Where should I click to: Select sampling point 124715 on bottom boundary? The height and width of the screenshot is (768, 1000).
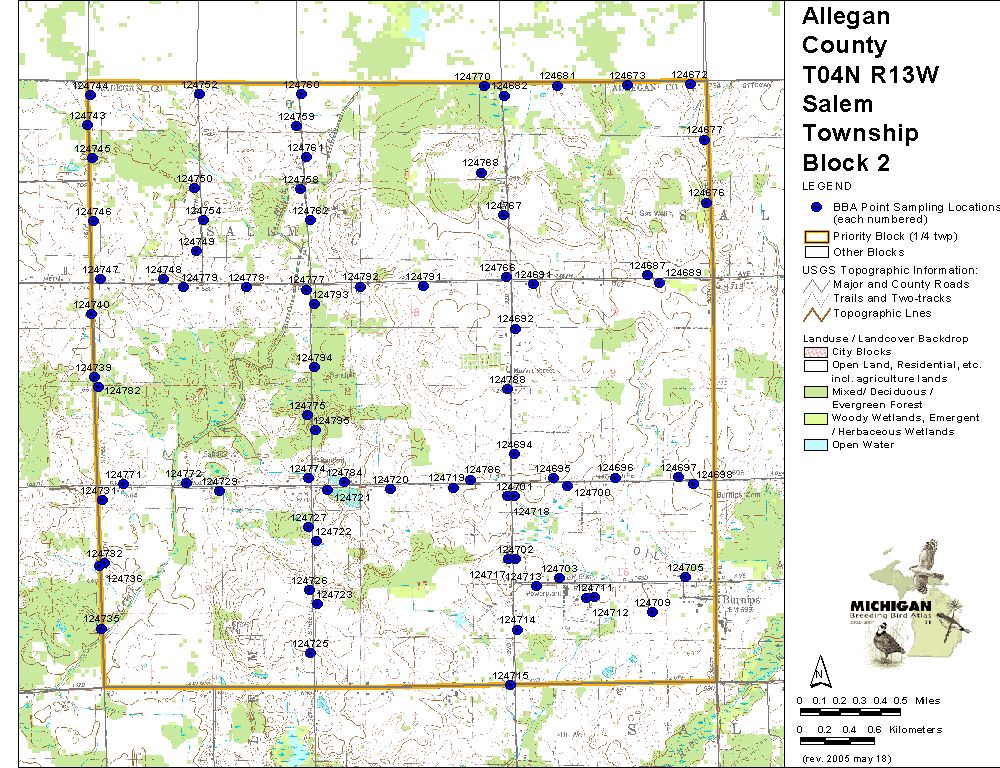coord(511,686)
